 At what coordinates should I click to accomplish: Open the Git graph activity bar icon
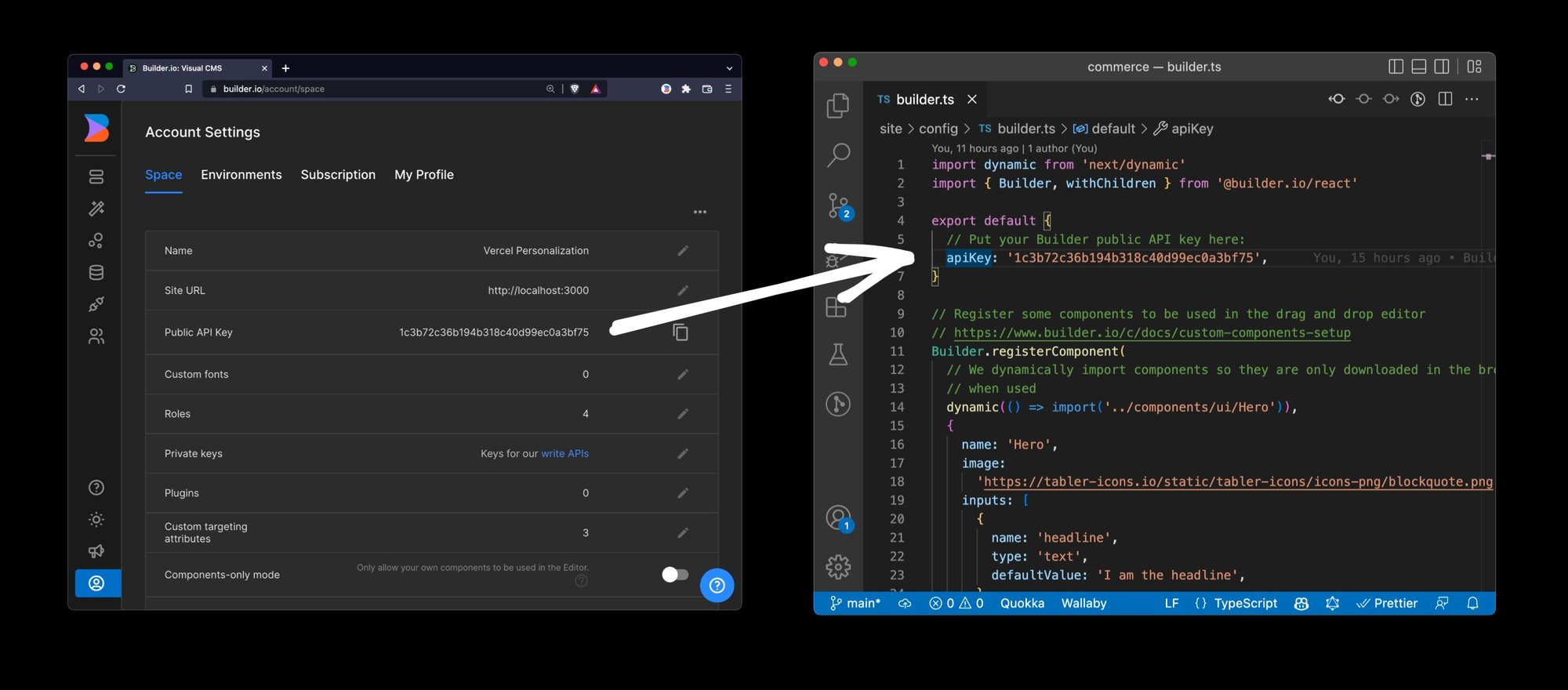(x=838, y=404)
